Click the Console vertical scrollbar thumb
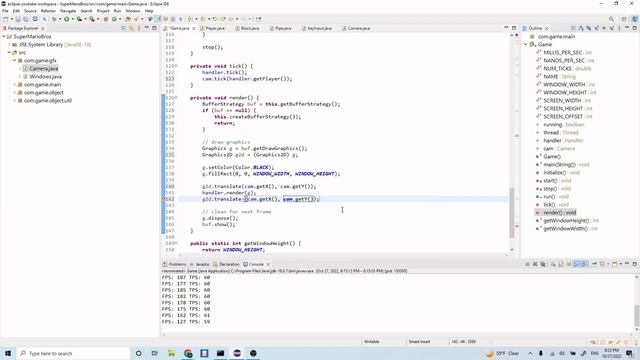 pyautogui.click(x=637, y=316)
